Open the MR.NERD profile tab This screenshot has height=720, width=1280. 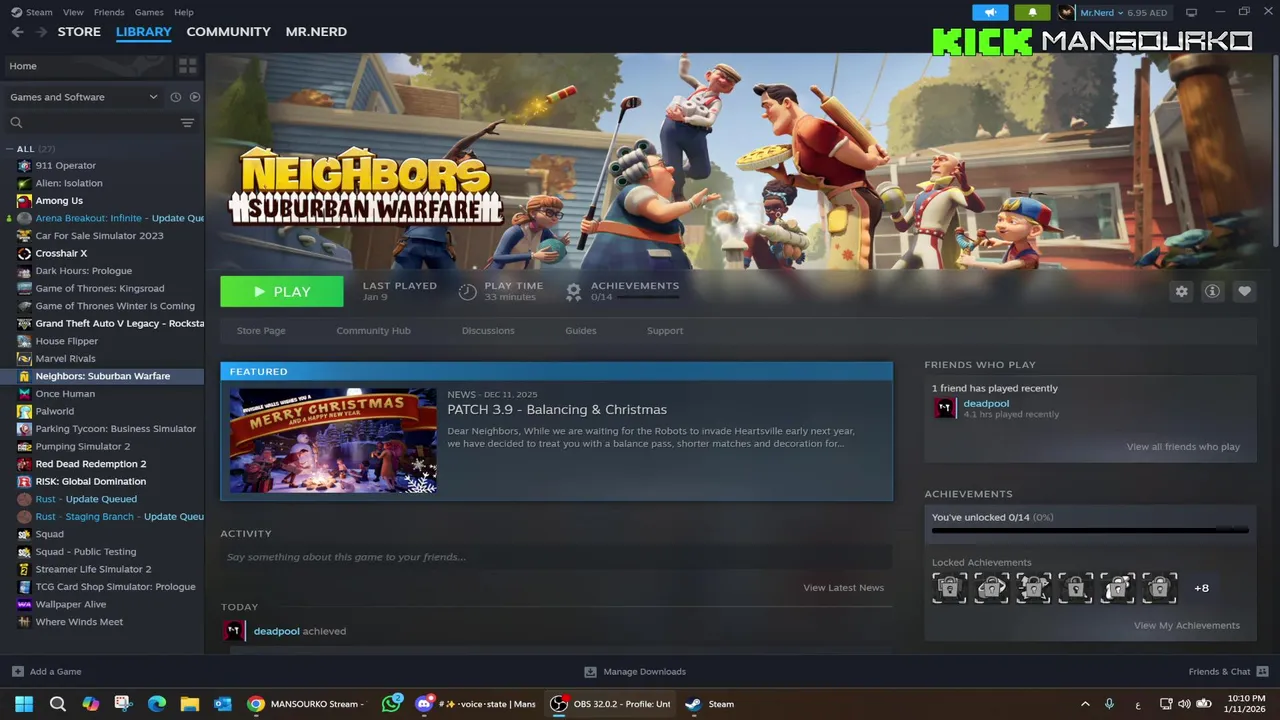[x=316, y=32]
